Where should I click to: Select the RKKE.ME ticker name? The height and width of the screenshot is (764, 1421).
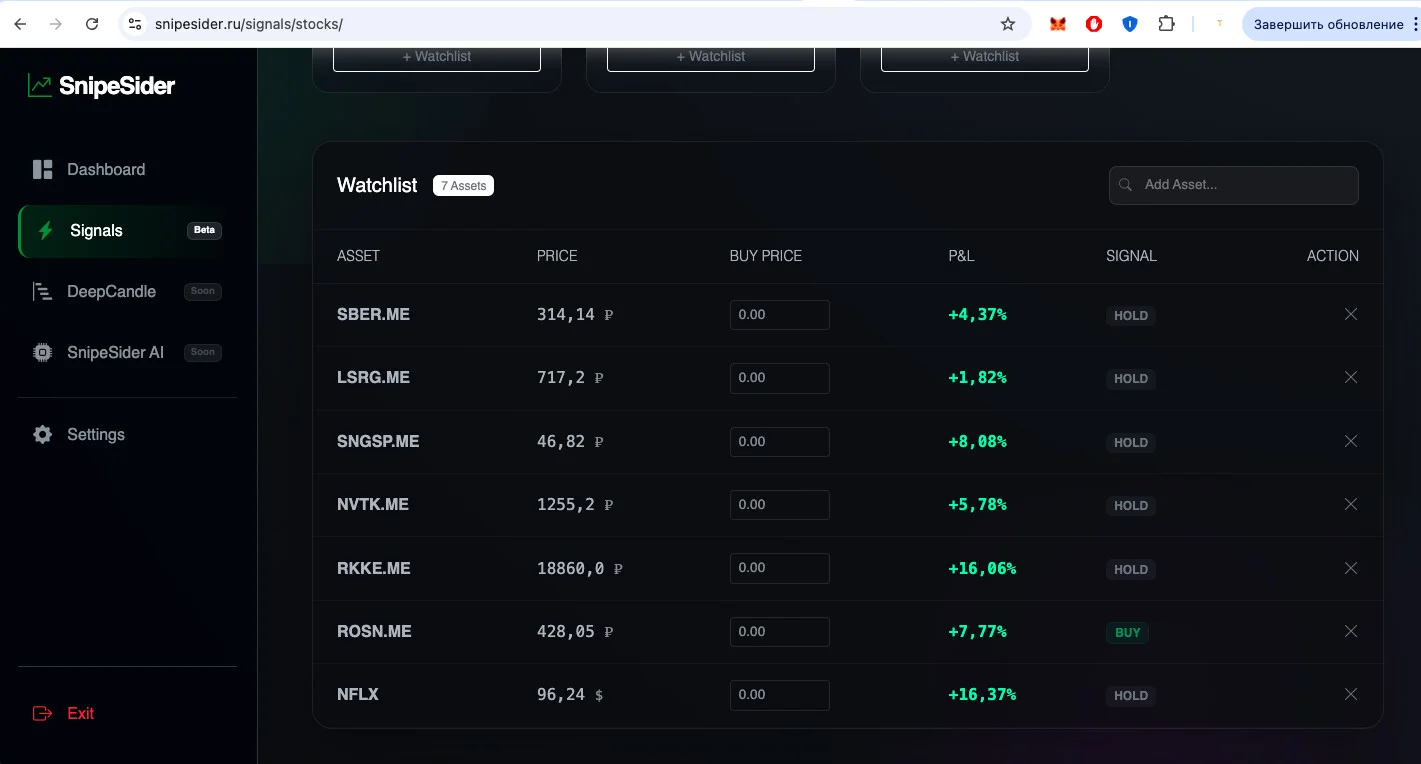tap(374, 568)
